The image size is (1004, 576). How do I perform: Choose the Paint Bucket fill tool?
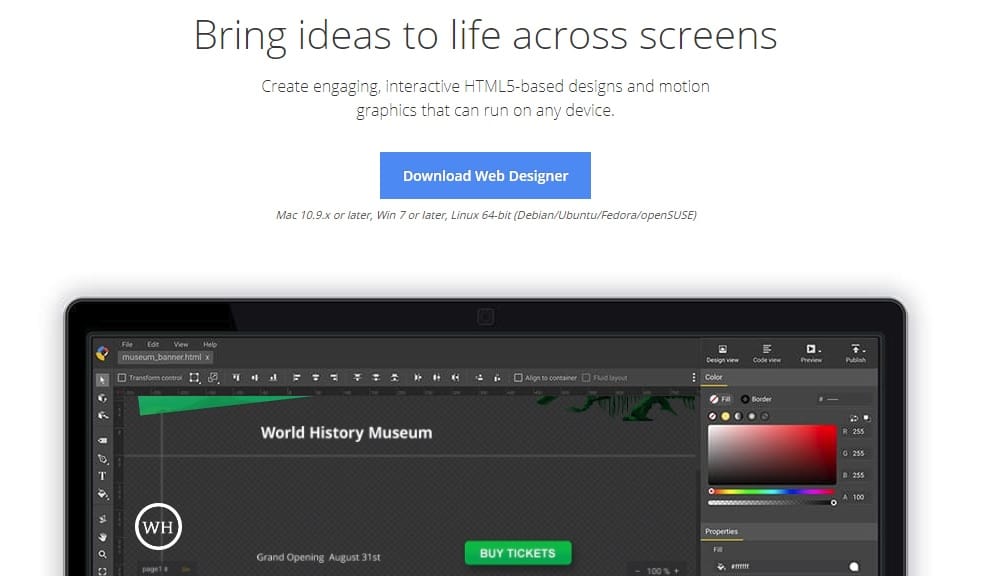102,494
